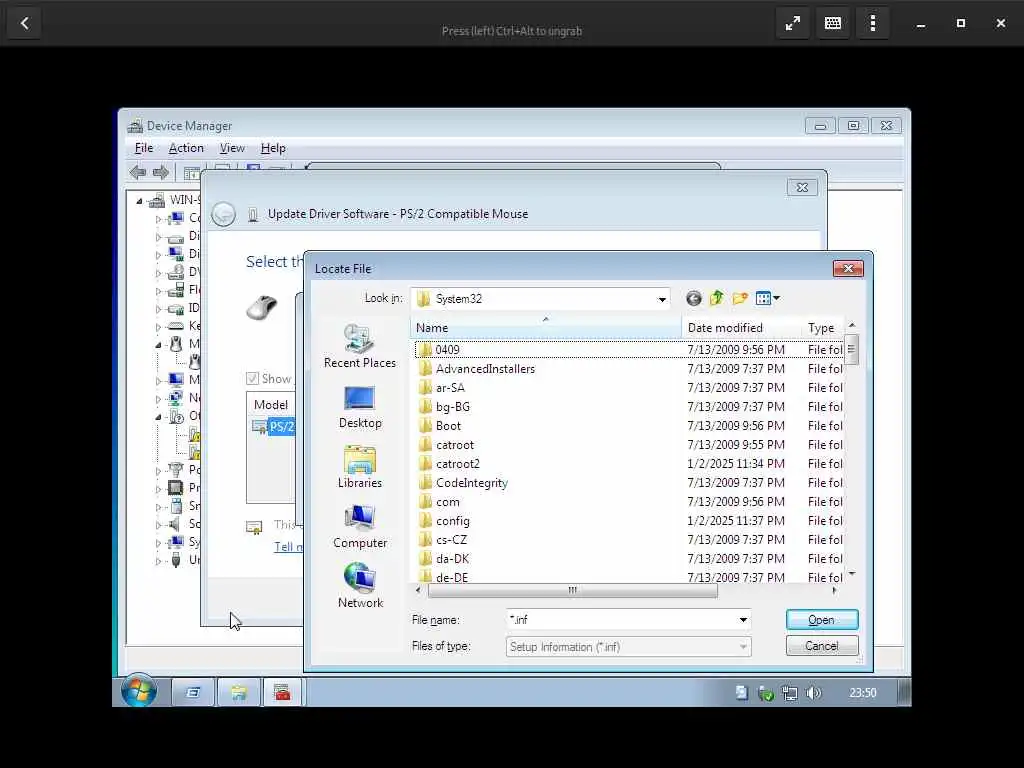Screen dimensions: 1024x768
Task: Click Device Manager toolbar forward arrow
Action: pyautogui.click(x=161, y=172)
